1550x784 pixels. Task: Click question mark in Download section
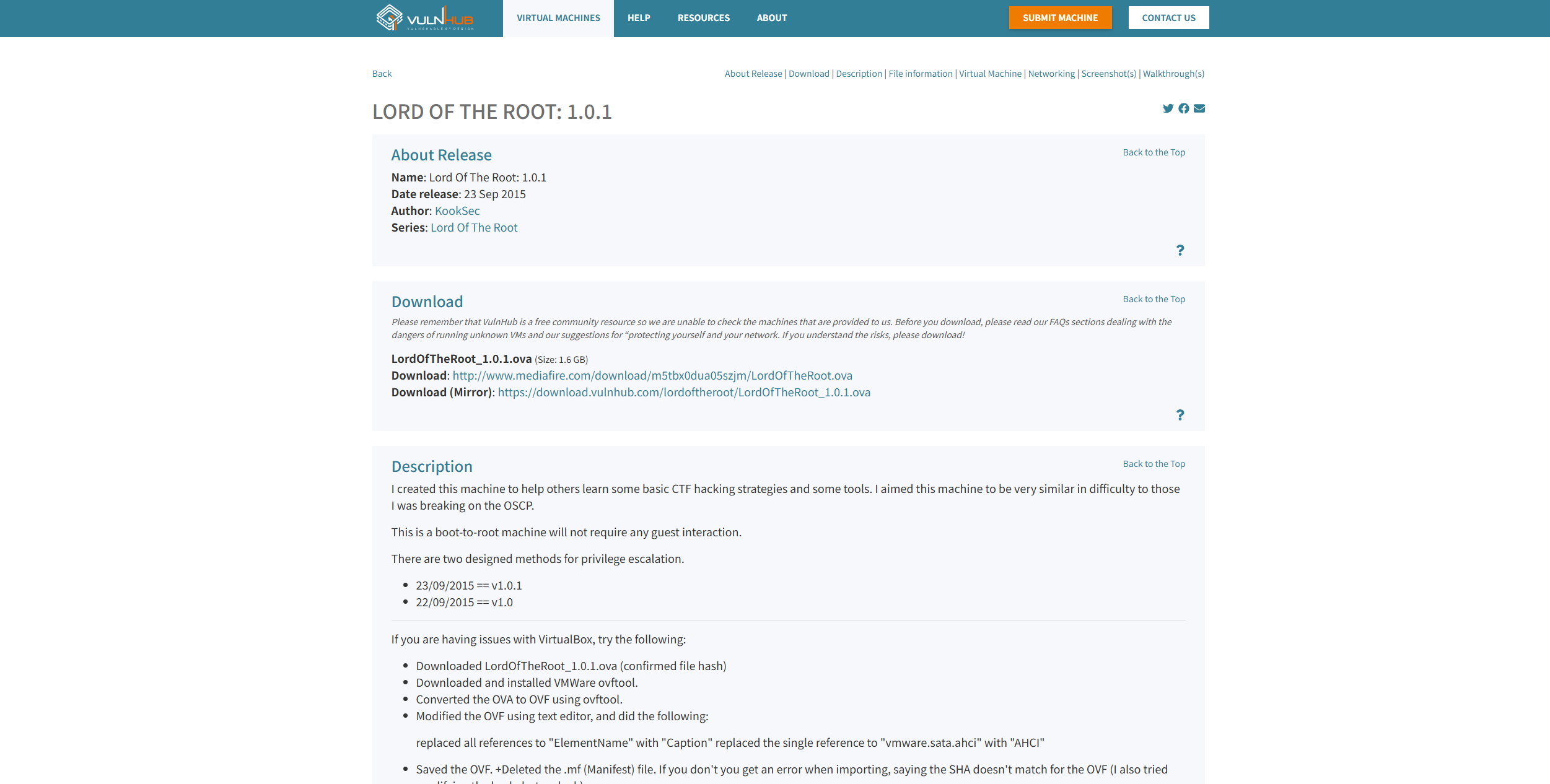point(1180,415)
